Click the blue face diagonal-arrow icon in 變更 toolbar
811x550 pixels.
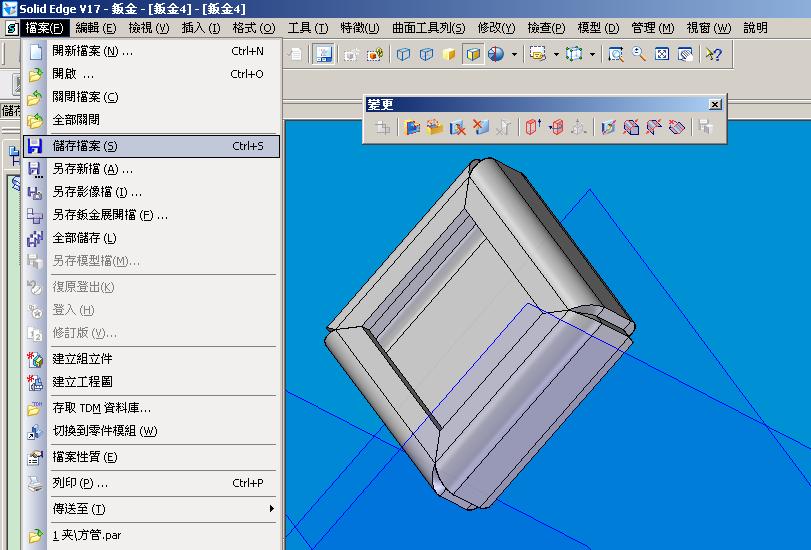click(x=608, y=127)
